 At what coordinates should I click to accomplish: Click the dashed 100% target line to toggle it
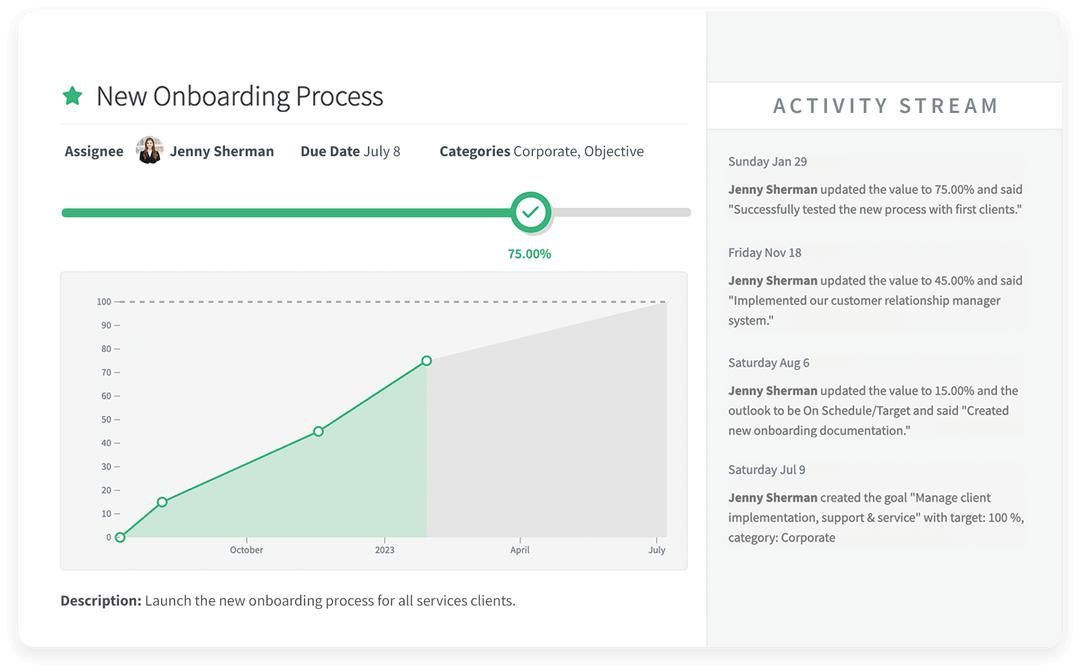click(x=400, y=300)
